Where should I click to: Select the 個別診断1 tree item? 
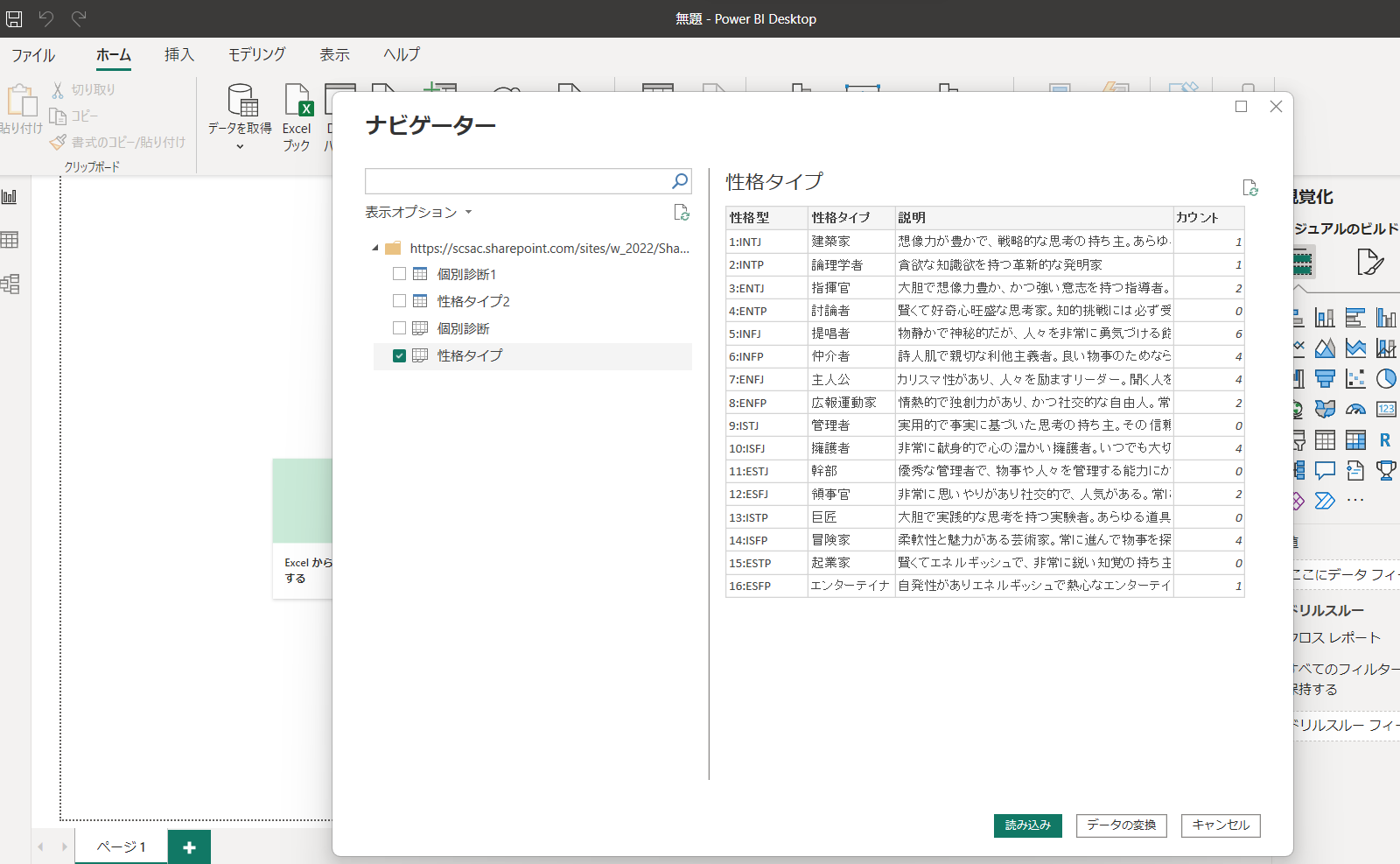pyautogui.click(x=466, y=274)
